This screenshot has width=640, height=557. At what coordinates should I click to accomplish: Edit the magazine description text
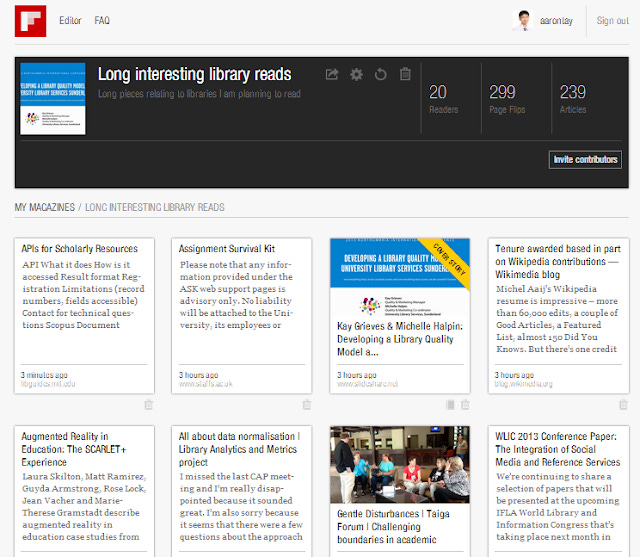tap(199, 94)
